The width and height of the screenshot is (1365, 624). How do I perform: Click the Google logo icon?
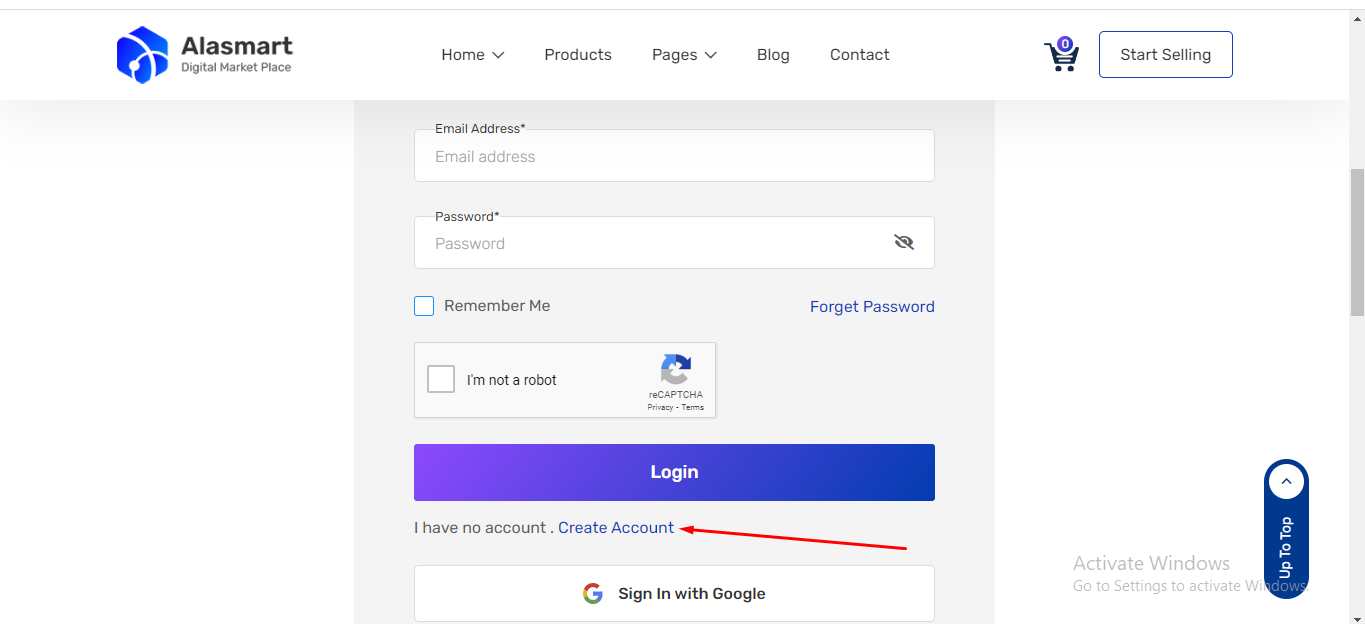coord(593,594)
